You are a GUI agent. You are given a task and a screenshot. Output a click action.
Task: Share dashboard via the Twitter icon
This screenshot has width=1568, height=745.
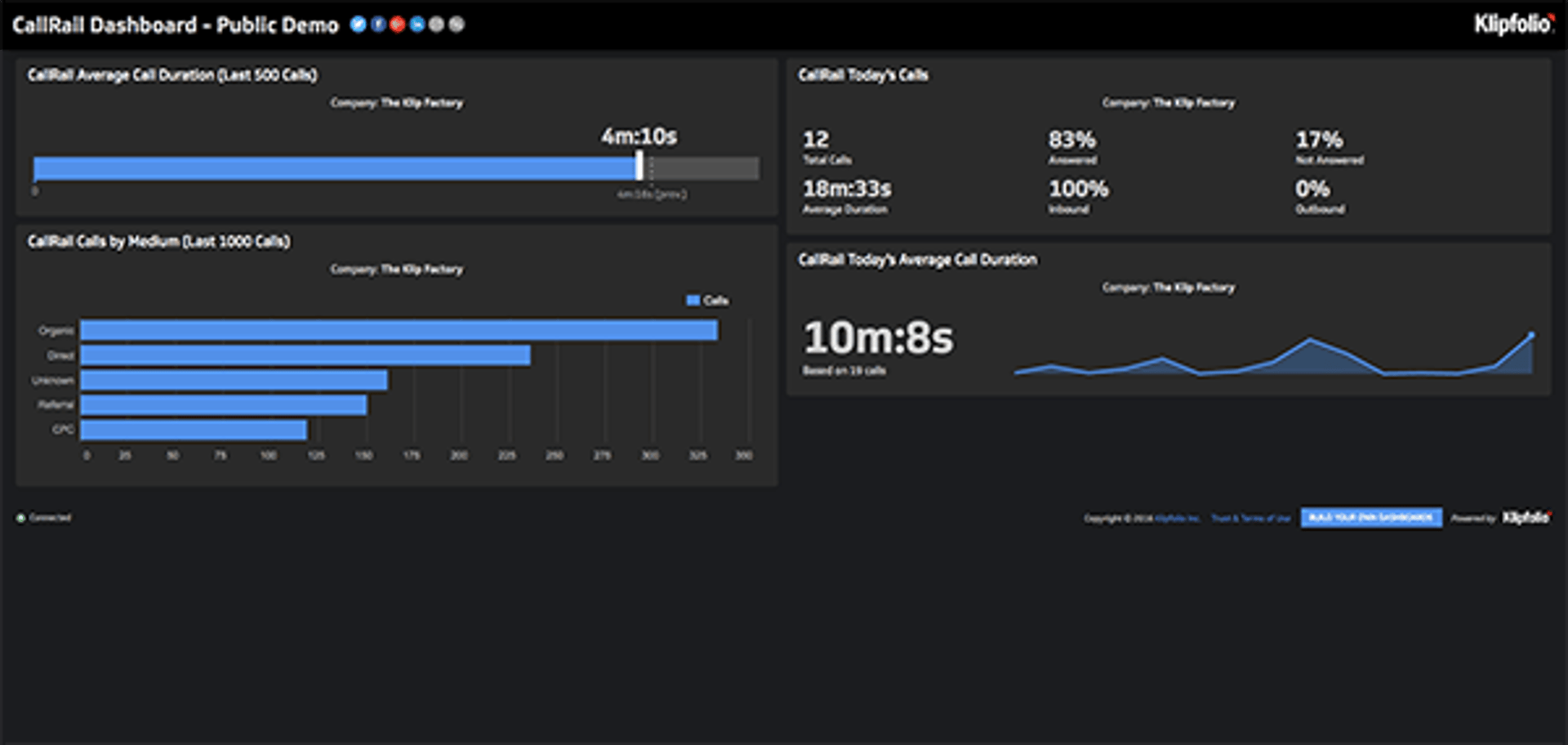point(358,25)
